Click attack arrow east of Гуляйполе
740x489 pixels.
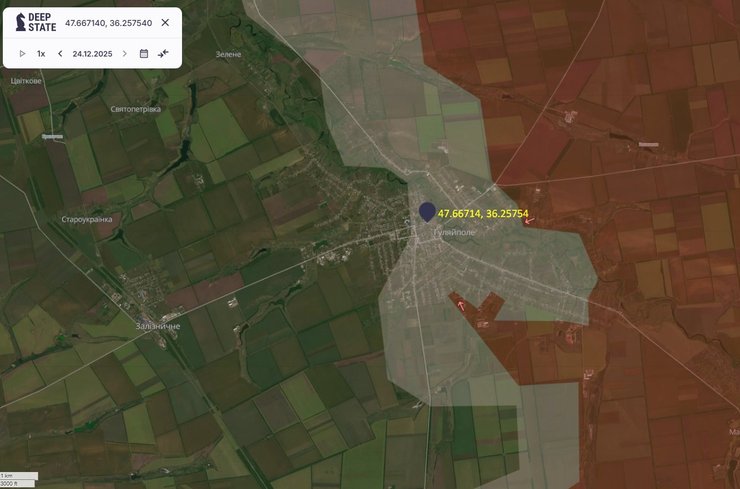[x=528, y=219]
